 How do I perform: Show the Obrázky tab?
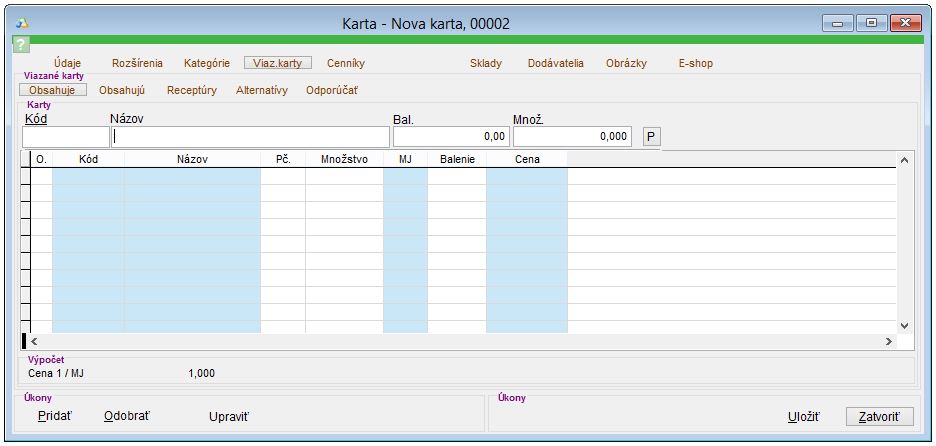click(626, 63)
